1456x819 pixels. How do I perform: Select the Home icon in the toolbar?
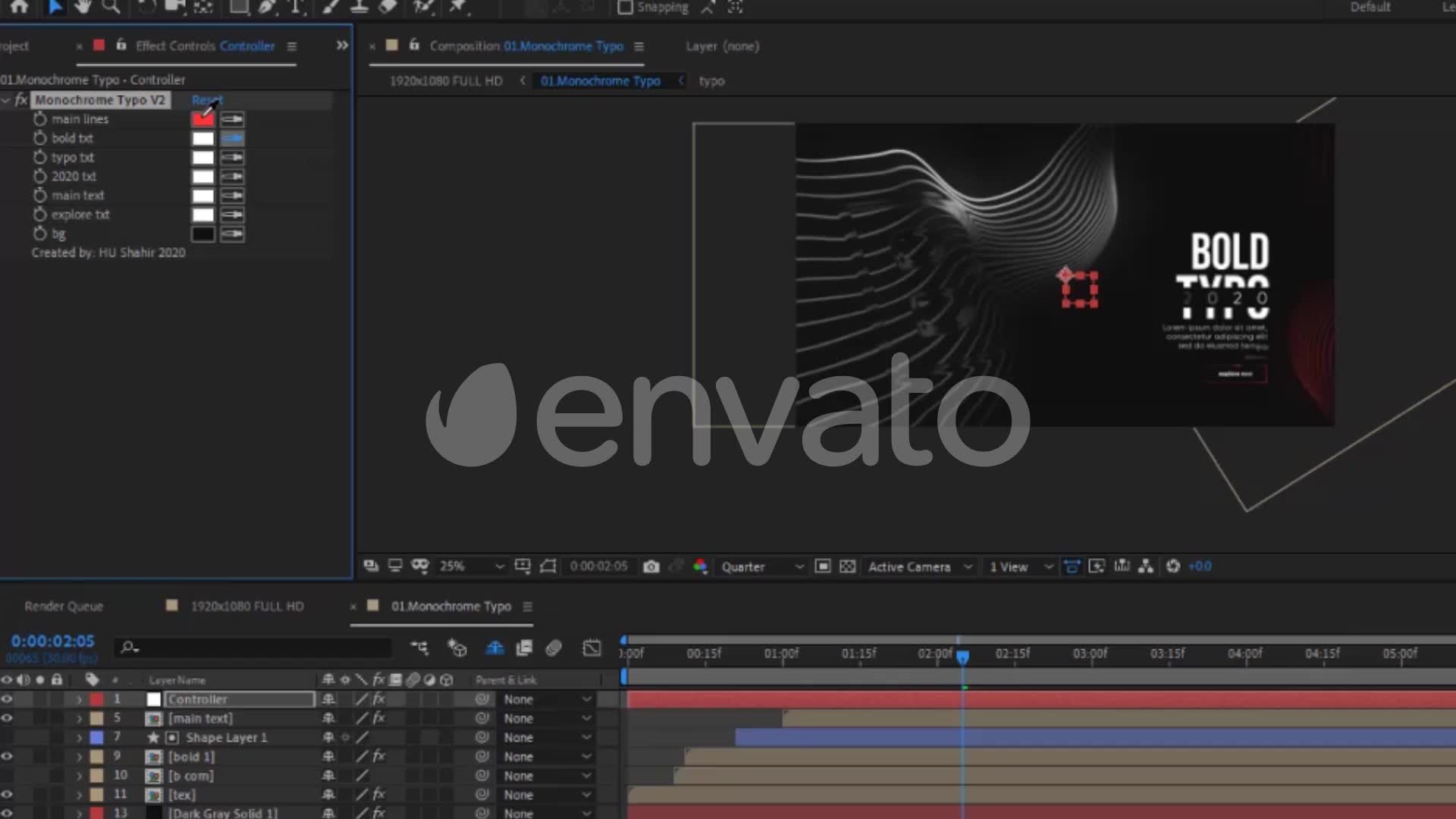pos(19,7)
